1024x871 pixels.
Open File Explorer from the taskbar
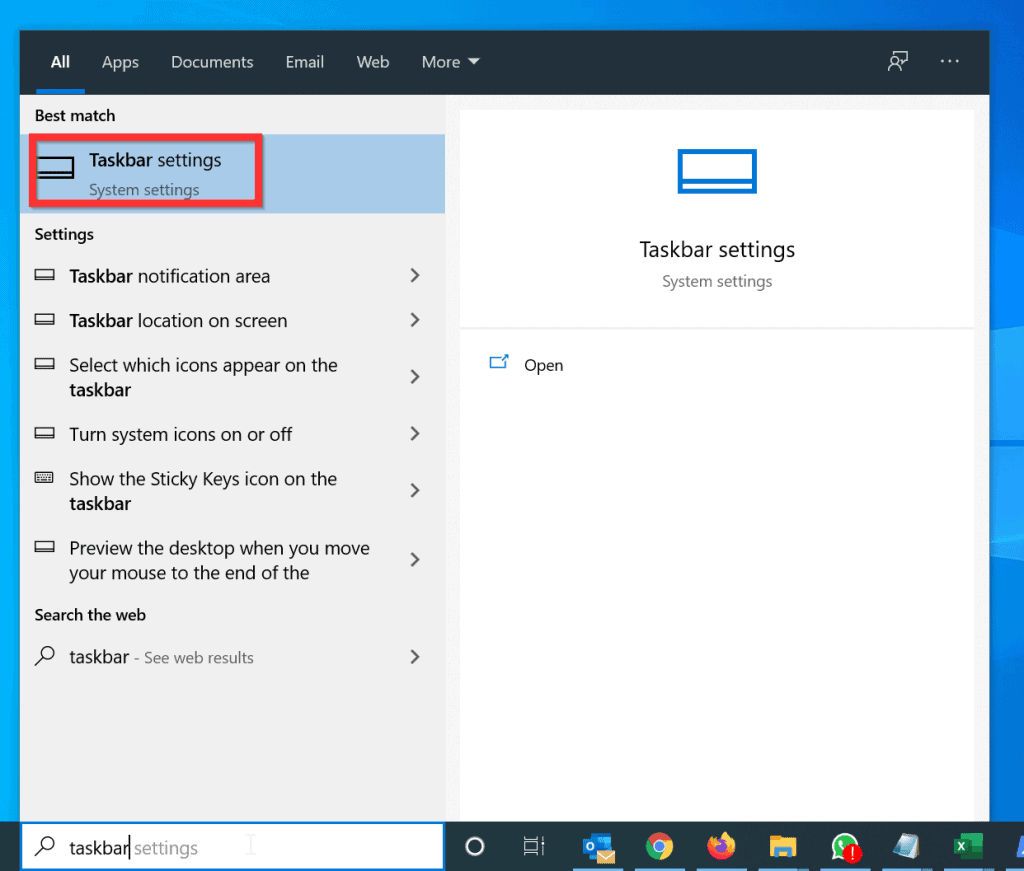(783, 847)
